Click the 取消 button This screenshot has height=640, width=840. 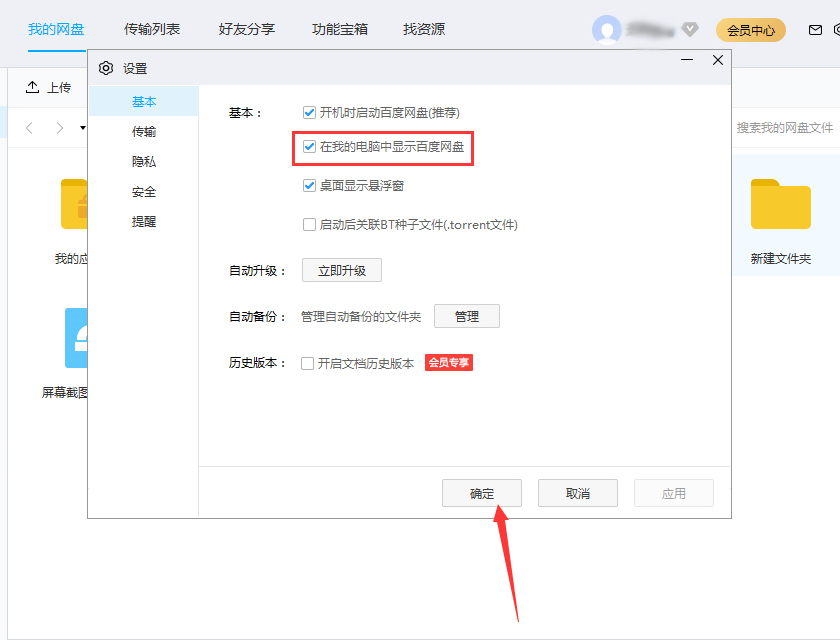pos(578,493)
